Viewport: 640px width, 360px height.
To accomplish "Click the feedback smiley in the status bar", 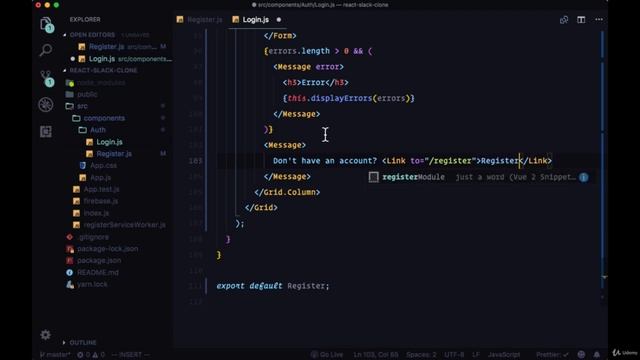I will pyautogui.click(x=581, y=354).
